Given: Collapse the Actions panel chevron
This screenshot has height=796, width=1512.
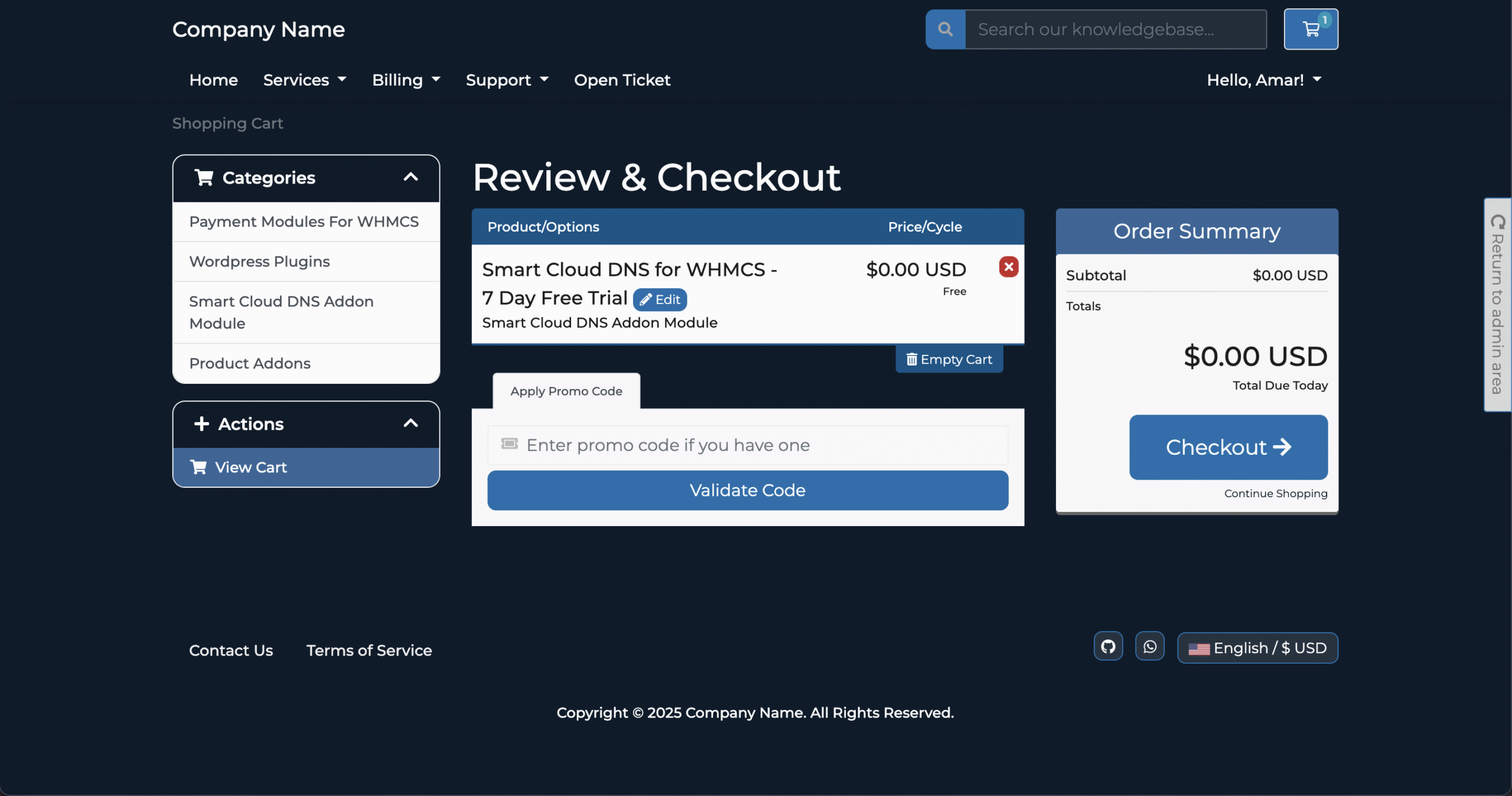Looking at the screenshot, I should (410, 423).
